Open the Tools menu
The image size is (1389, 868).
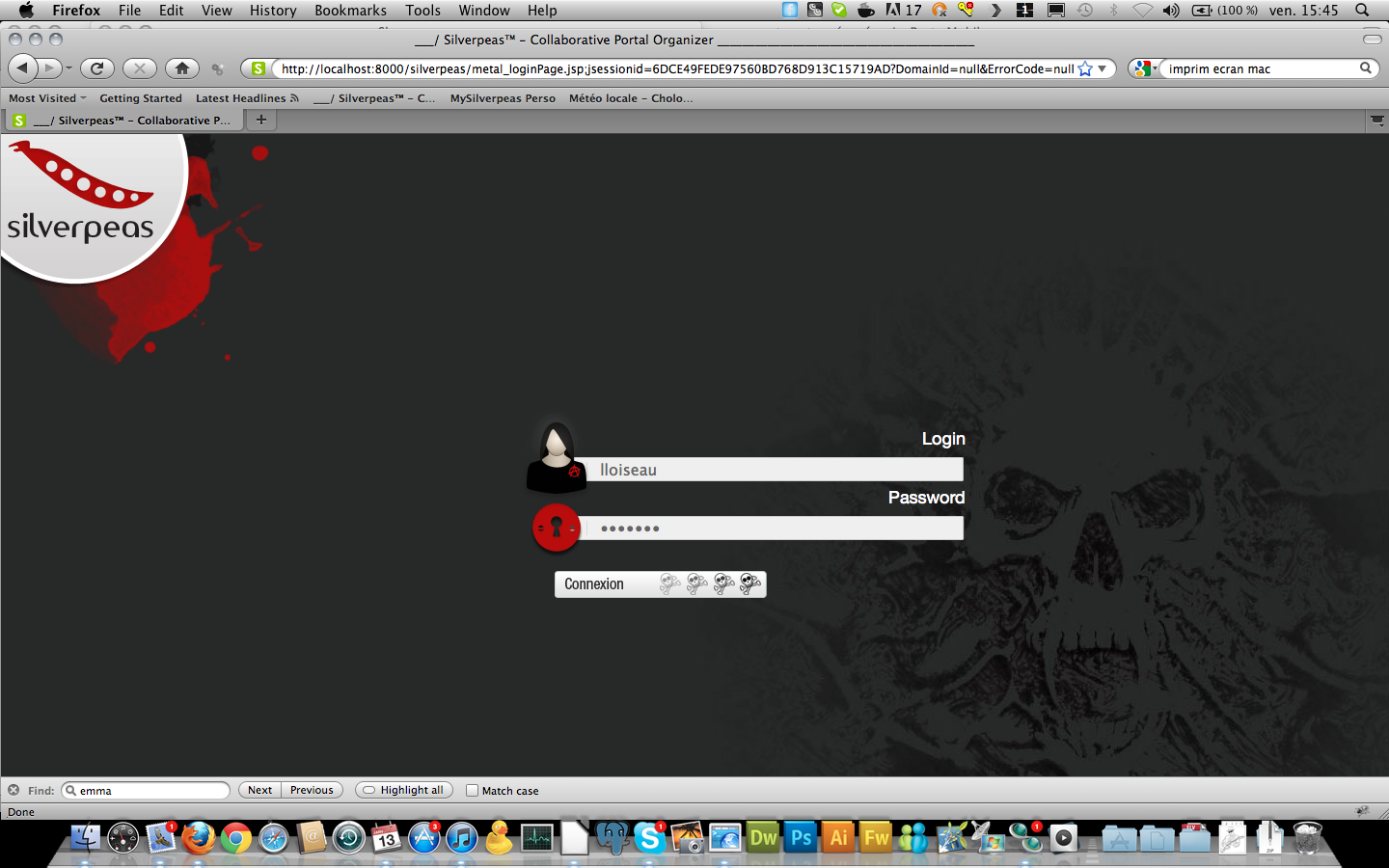click(x=422, y=11)
